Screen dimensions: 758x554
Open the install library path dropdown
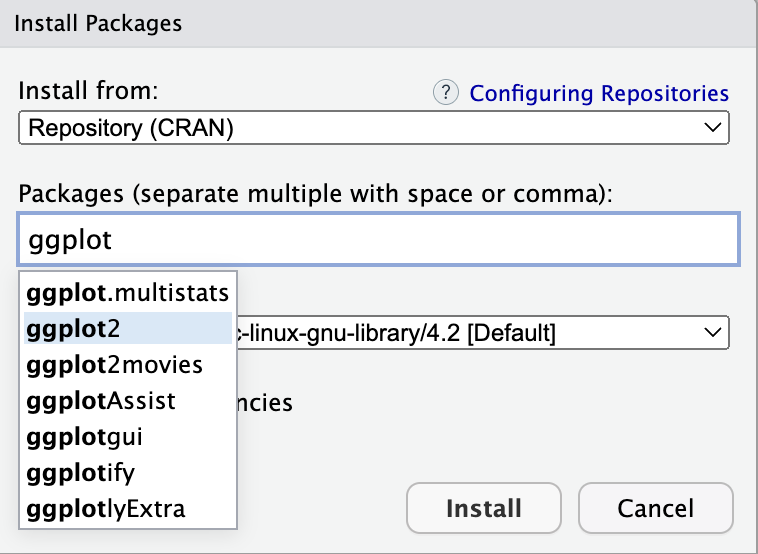[x=482, y=333]
